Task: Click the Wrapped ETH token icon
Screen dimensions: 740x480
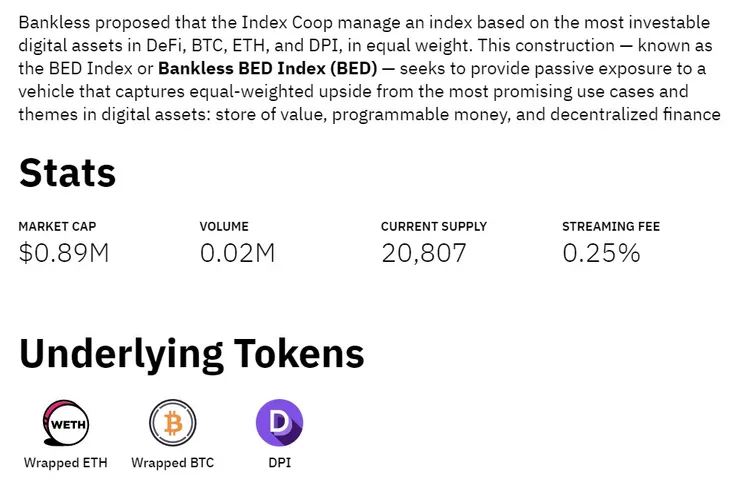Action: coord(65,424)
